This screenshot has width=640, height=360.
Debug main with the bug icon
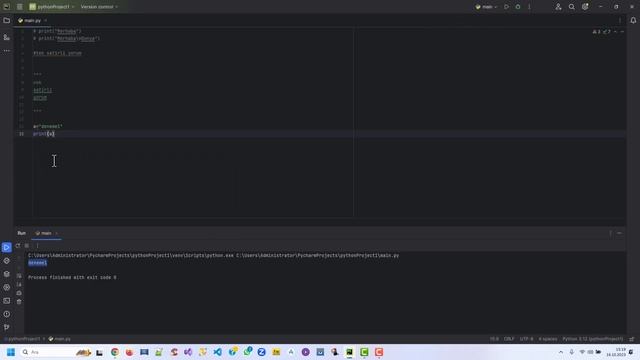pyautogui.click(x=518, y=7)
